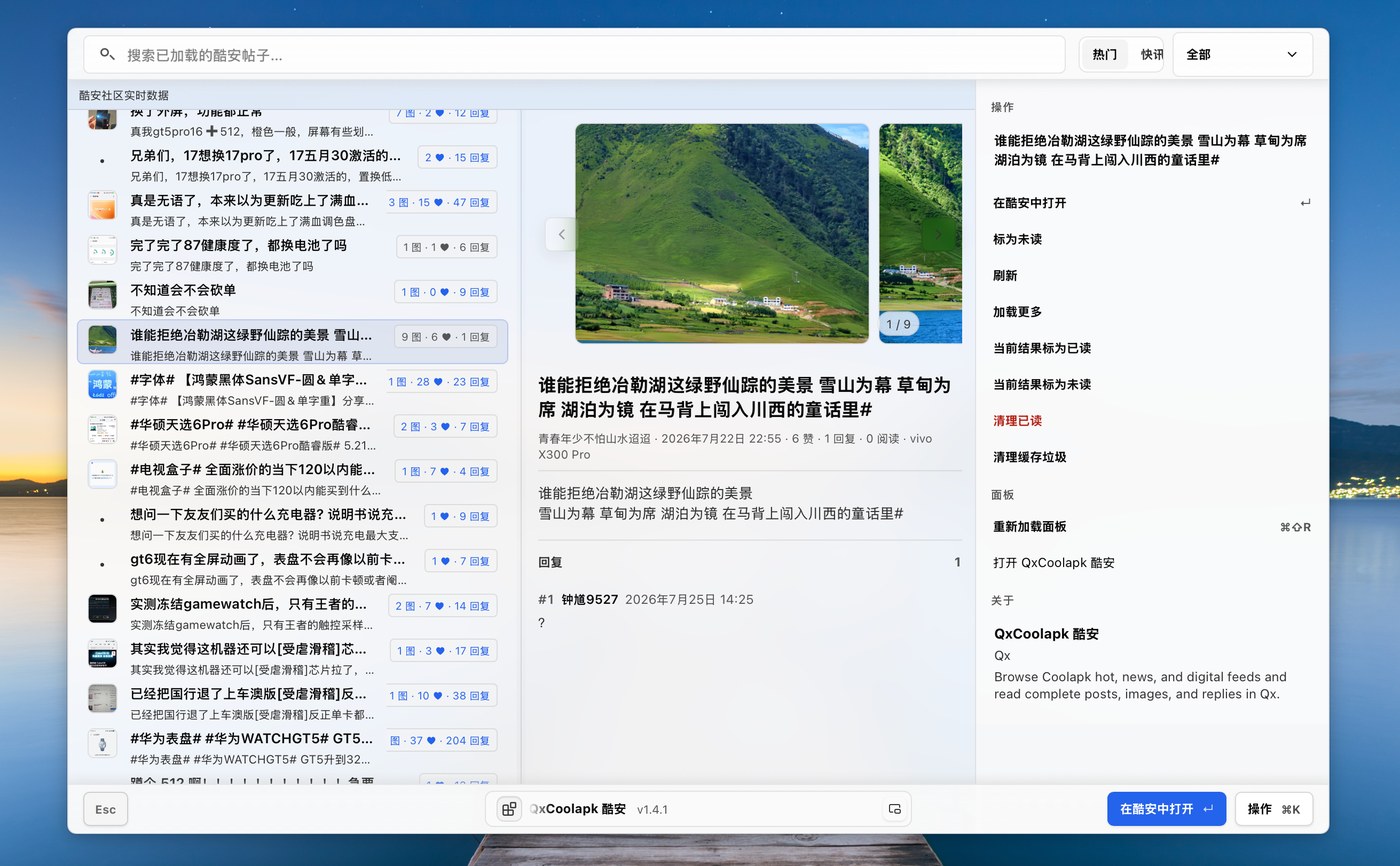Click thumbnail of 电视盒子 post
Viewport: 1400px width, 866px height.
click(102, 474)
